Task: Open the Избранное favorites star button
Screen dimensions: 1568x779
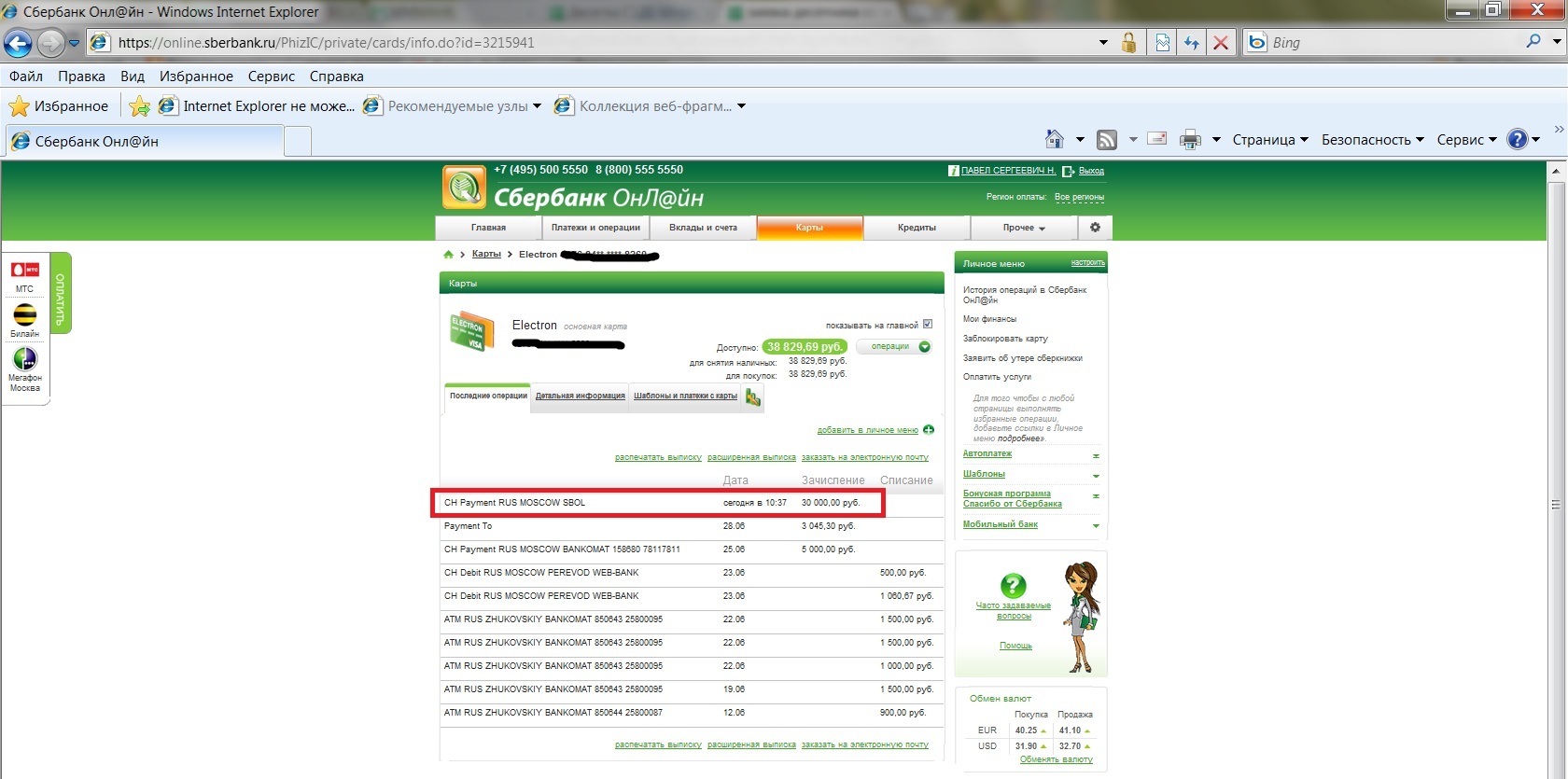Action: pyautogui.click(x=59, y=106)
